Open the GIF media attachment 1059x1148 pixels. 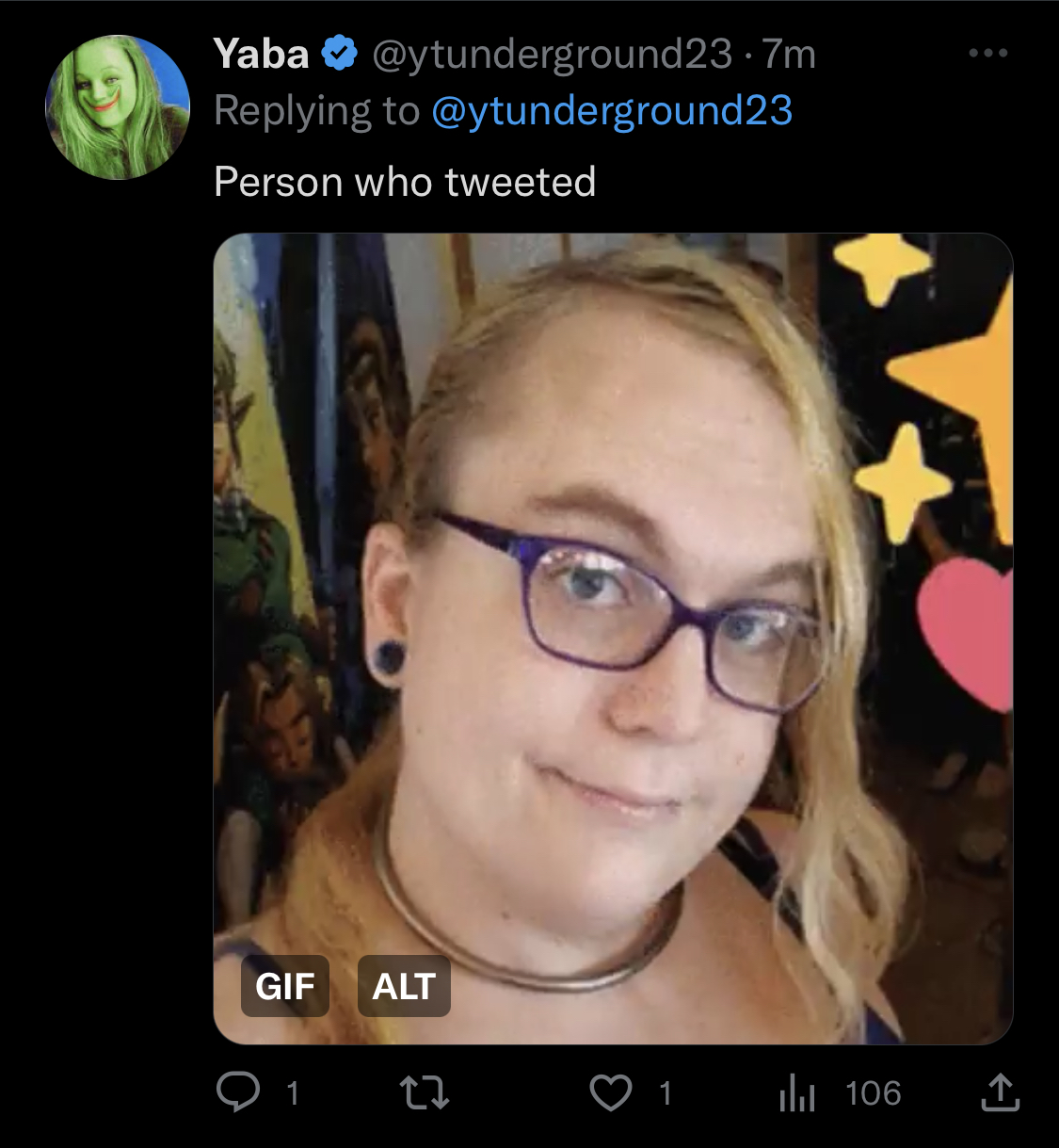click(x=613, y=639)
